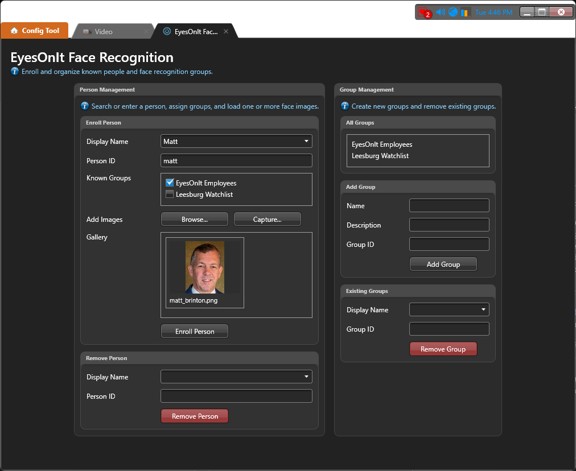The image size is (576, 471).
Task: Click the red Remove Person button
Action: tap(194, 416)
